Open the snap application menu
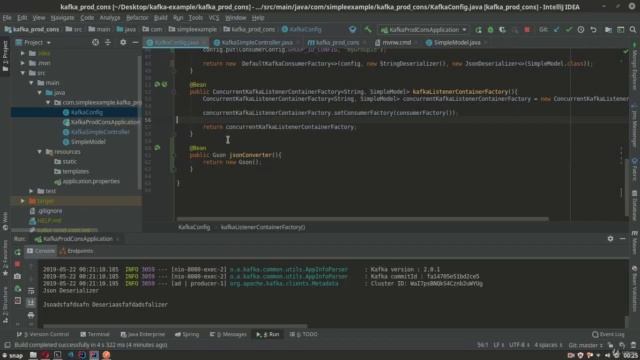Viewport: 640px width, 360px height. (x=12, y=356)
